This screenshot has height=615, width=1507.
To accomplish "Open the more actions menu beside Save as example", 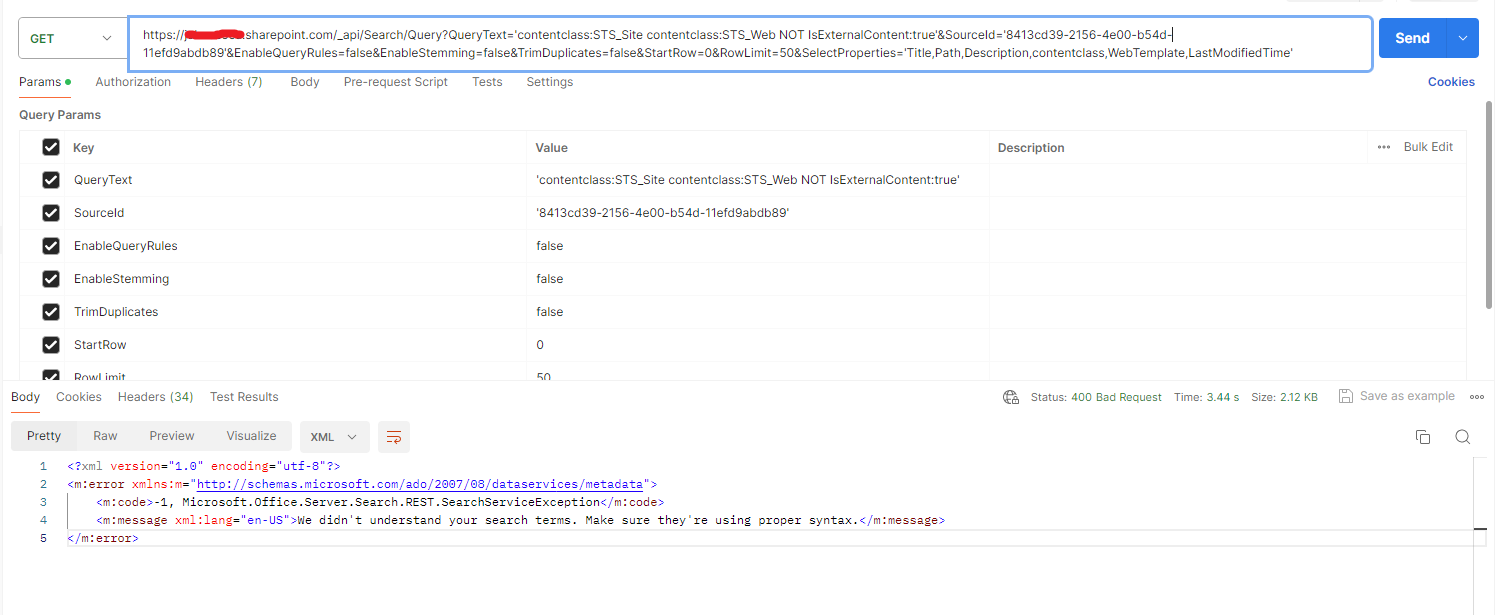I will (x=1477, y=396).
